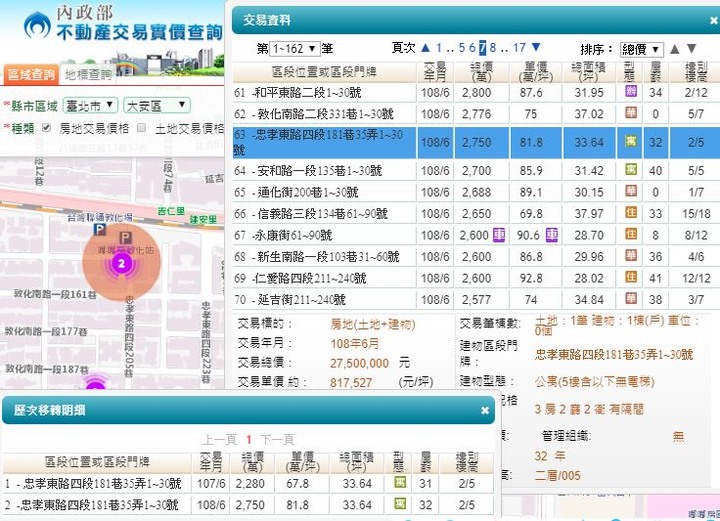Sort ascending with the up arrow

[675, 49]
